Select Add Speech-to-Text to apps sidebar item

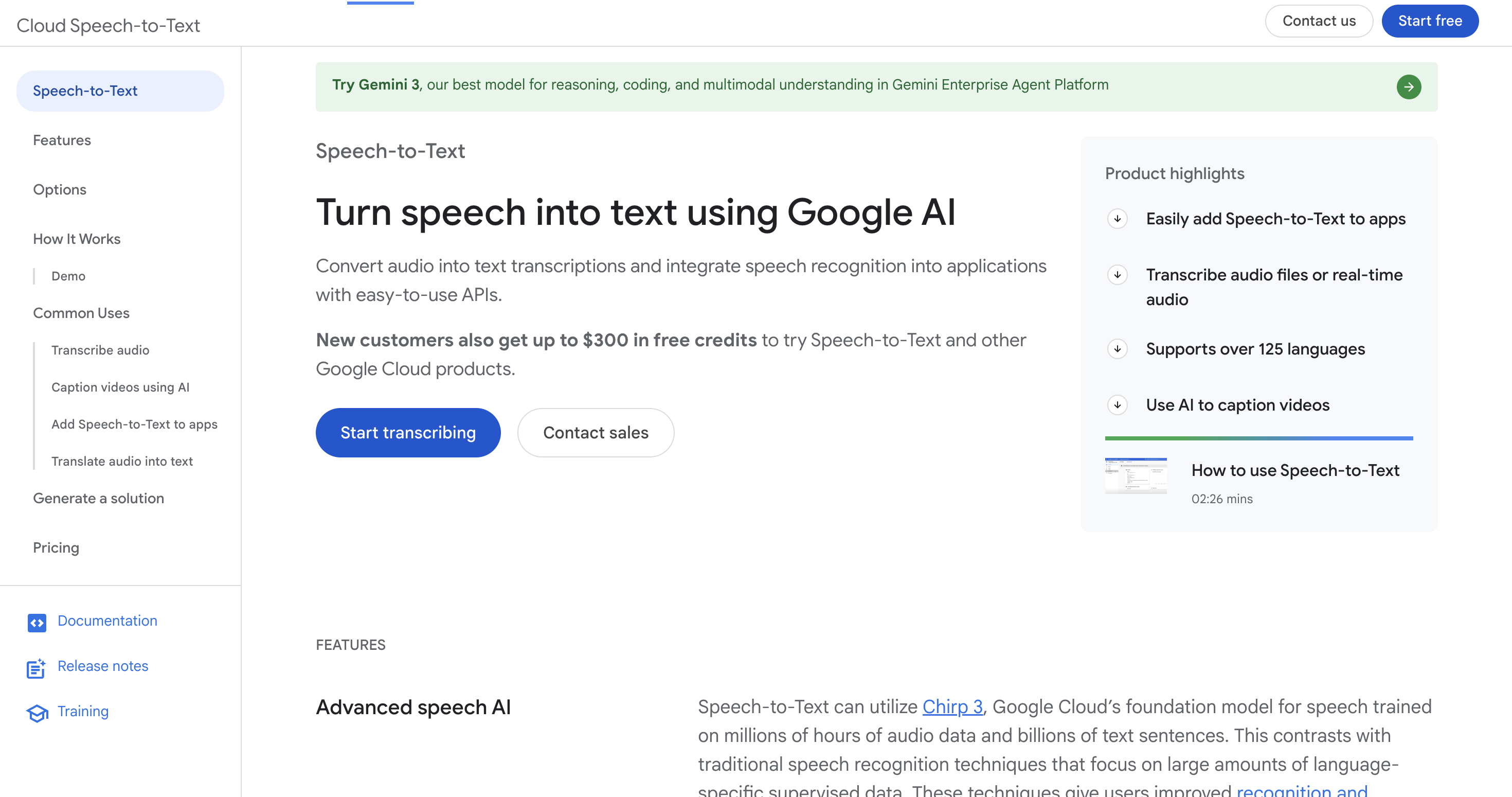coord(134,424)
